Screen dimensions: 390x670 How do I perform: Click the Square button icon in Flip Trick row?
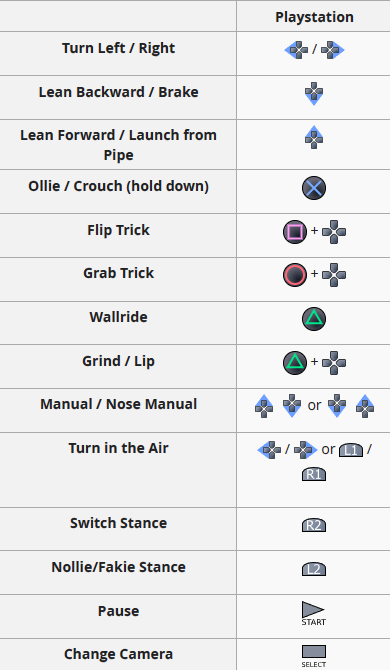pos(295,232)
